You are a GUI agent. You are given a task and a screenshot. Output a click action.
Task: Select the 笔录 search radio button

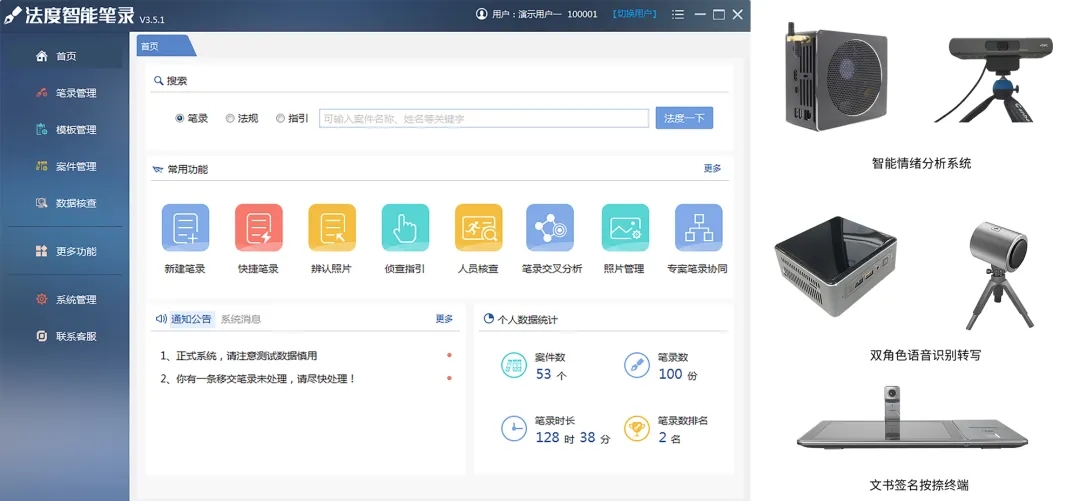tap(180, 118)
